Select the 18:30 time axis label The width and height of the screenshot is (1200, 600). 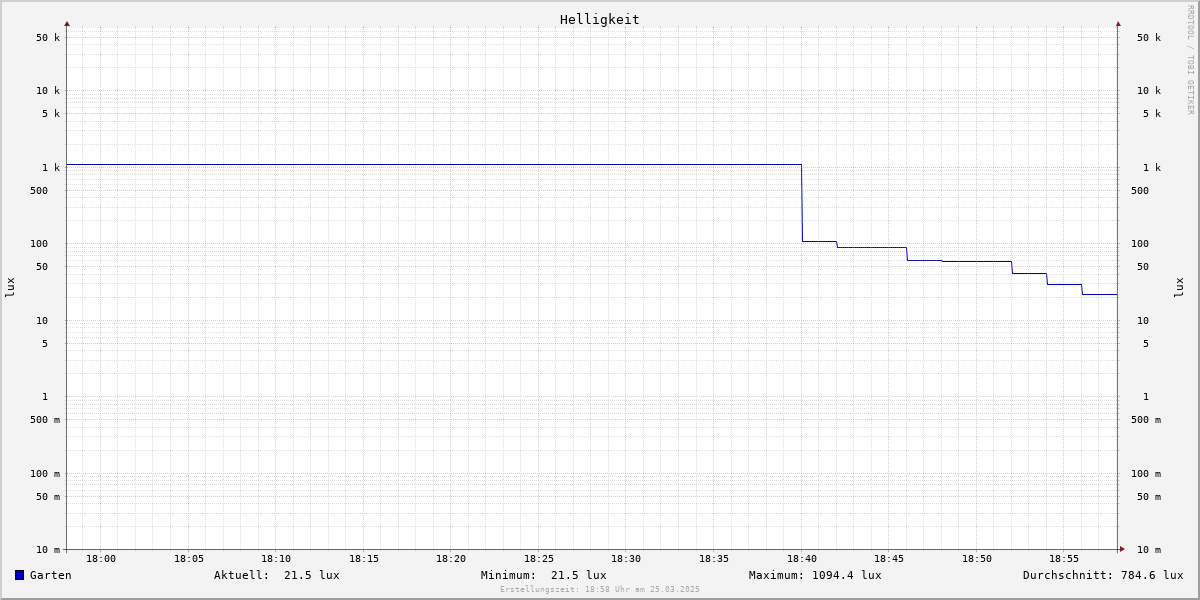626,559
